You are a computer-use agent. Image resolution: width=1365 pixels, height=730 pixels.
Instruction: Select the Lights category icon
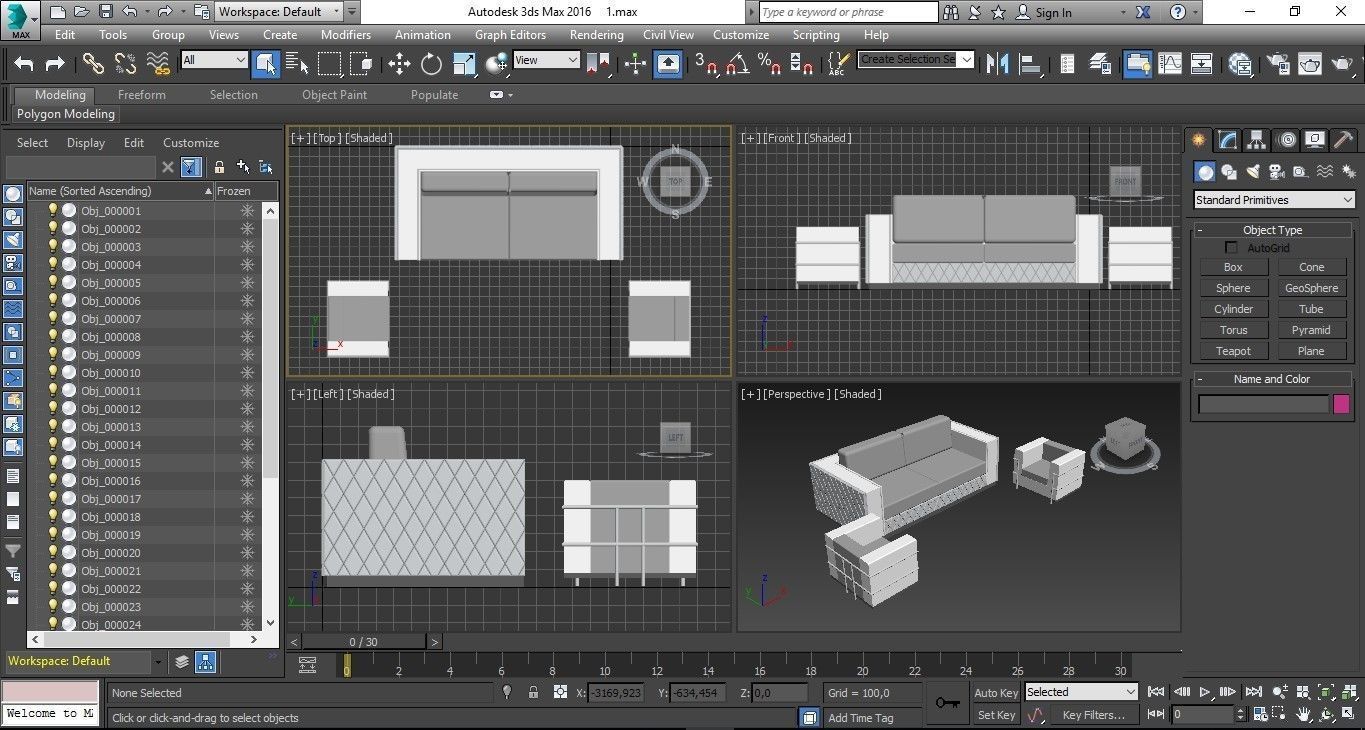click(1252, 172)
